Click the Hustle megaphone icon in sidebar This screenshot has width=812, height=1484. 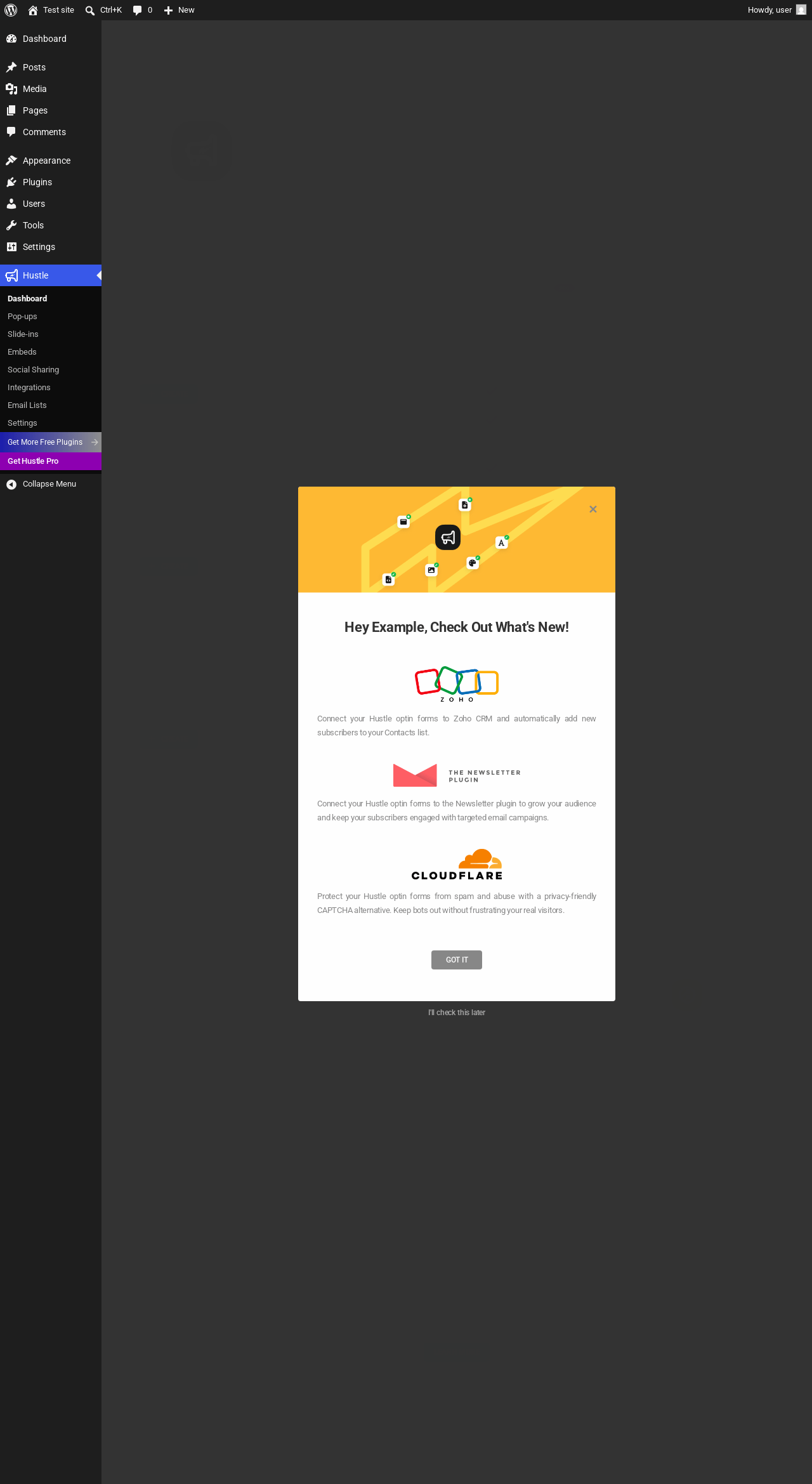11,275
